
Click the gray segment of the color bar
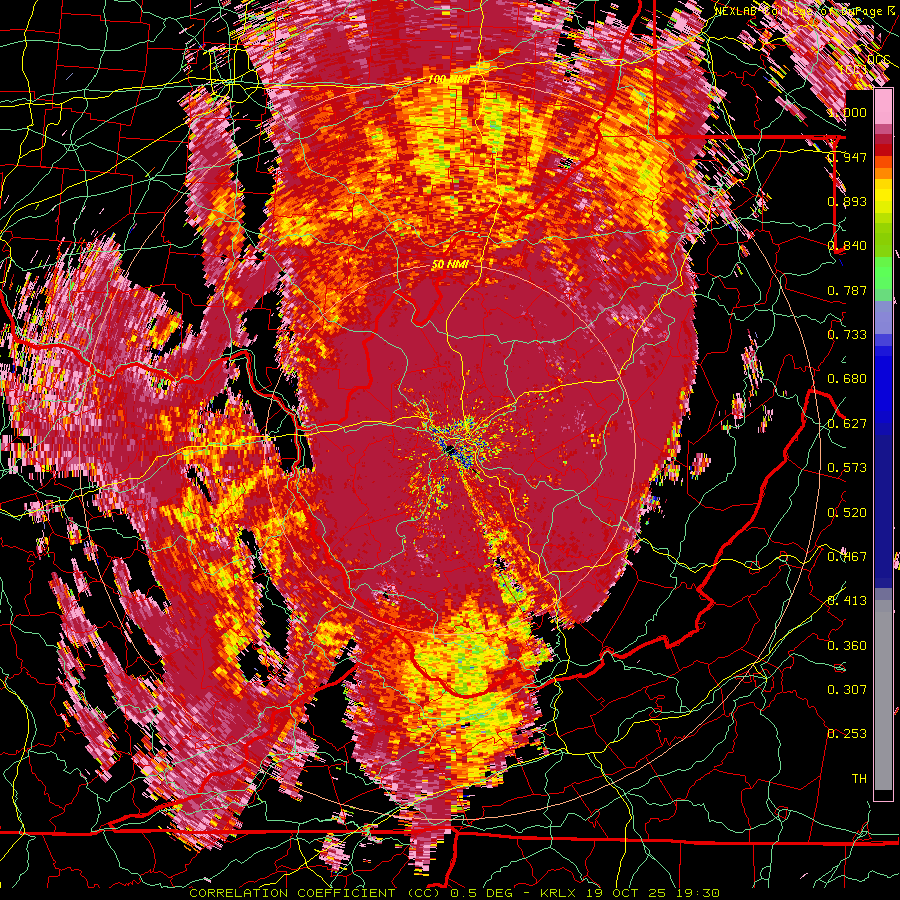883,695
